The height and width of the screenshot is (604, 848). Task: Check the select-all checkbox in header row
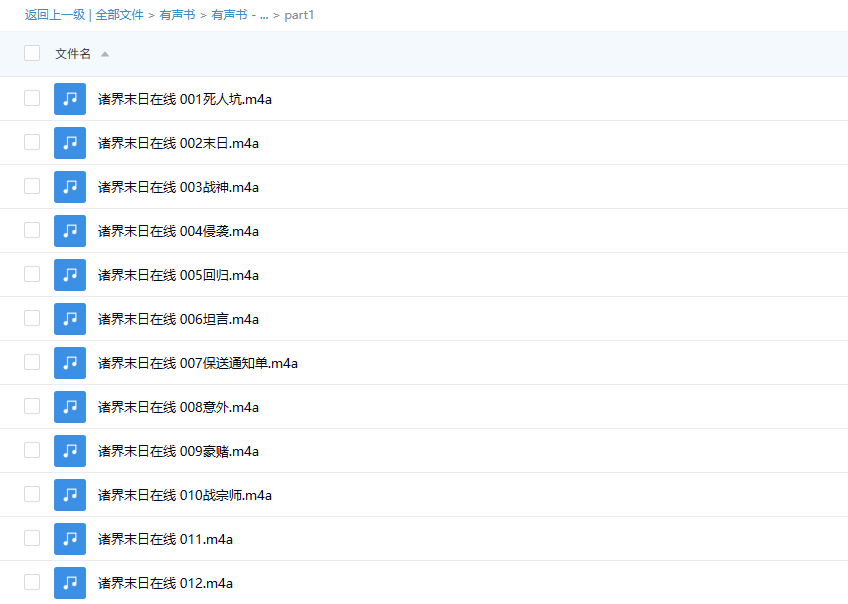[31, 52]
